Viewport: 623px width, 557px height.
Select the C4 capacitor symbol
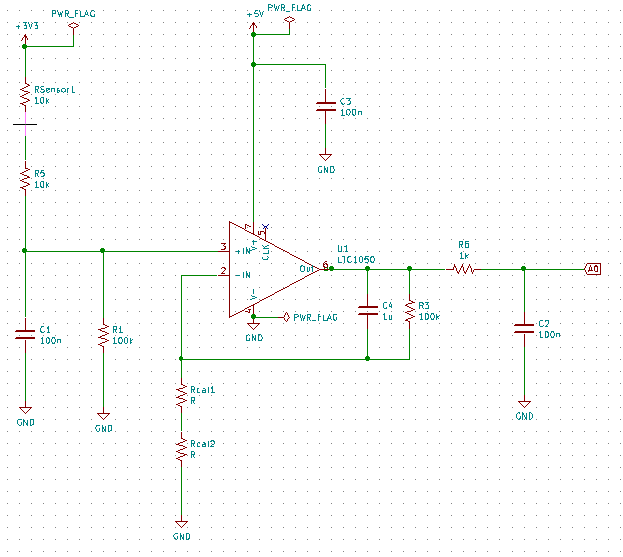pyautogui.click(x=368, y=311)
